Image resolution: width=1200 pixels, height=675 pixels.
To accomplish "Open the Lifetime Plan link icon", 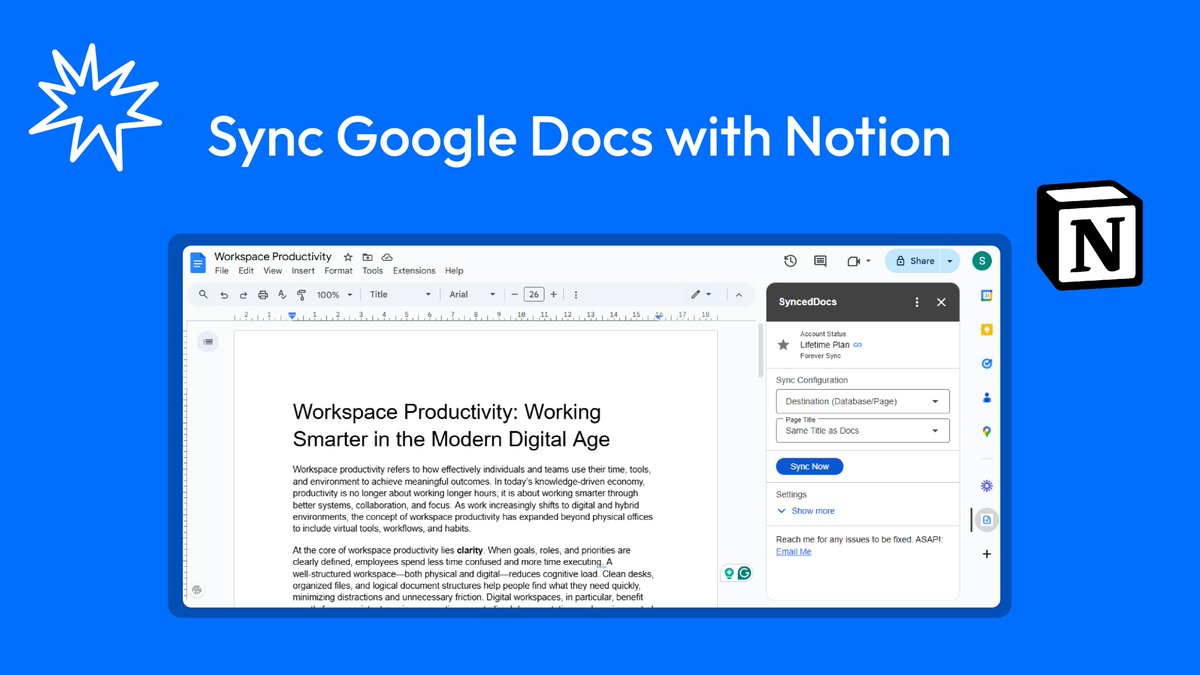I will coord(858,345).
